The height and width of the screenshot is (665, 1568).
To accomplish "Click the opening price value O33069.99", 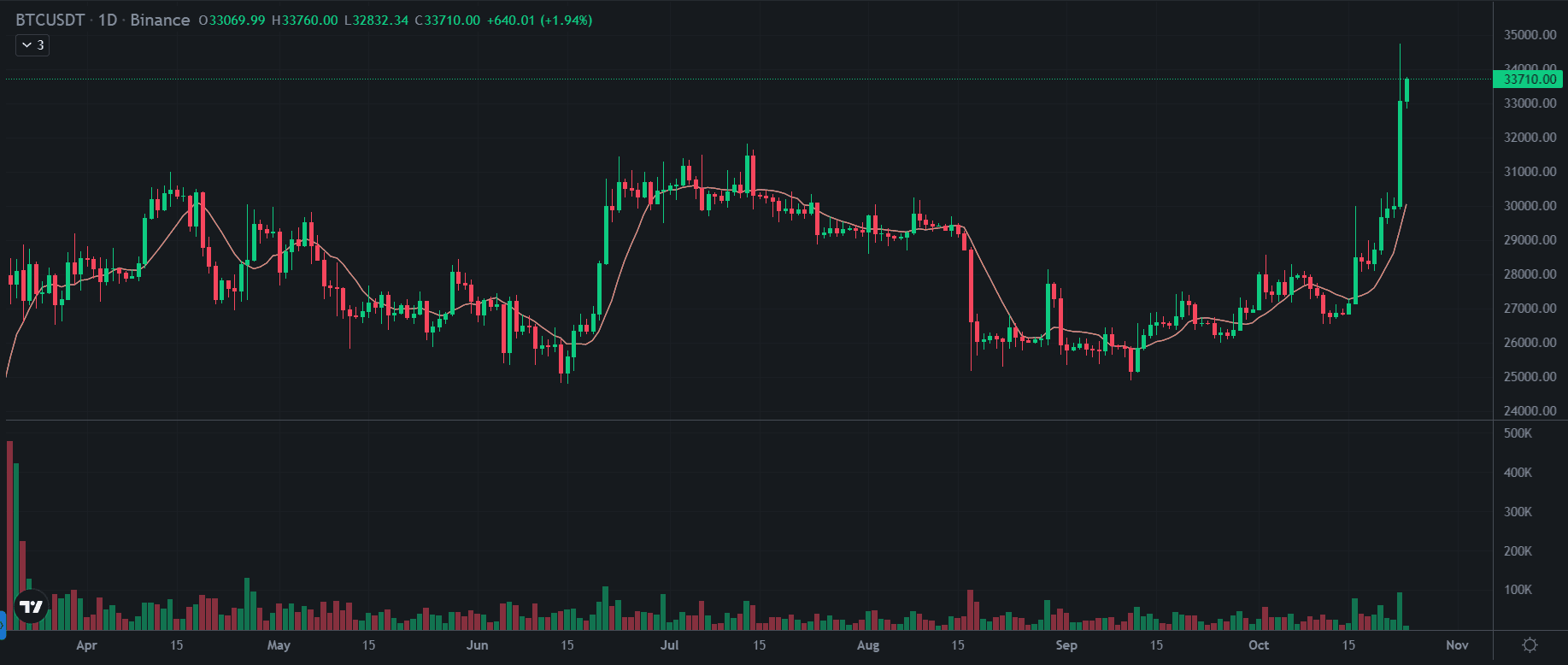I will [232, 21].
